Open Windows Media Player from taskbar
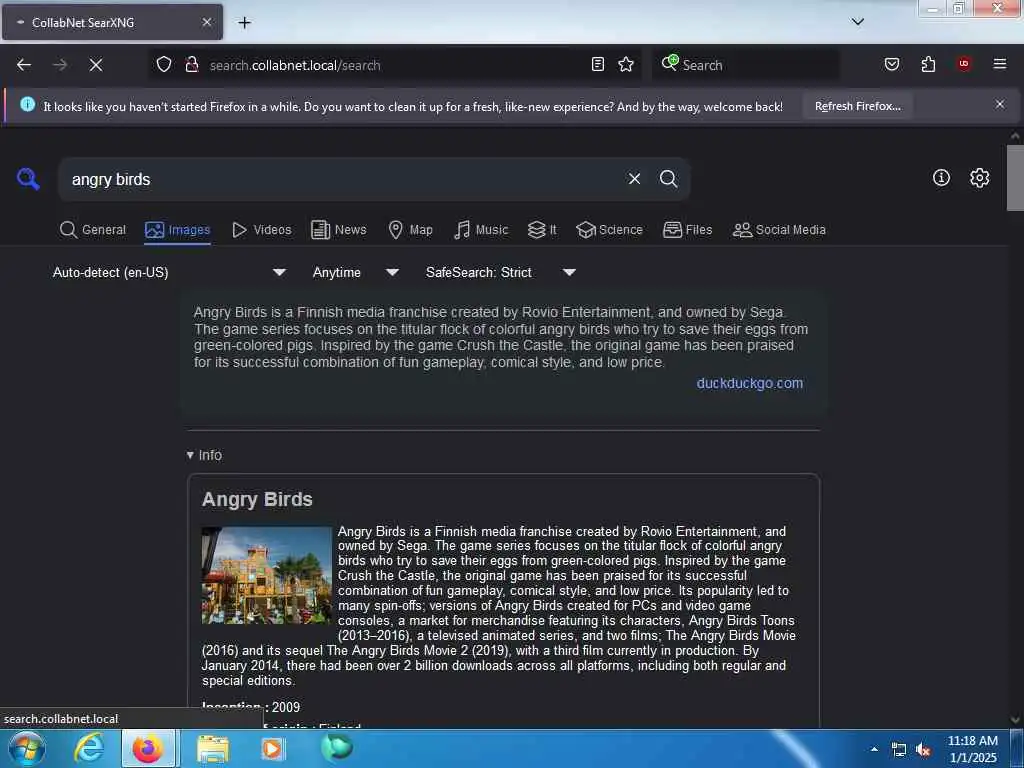Viewport: 1024px width, 768px height. 272,748
